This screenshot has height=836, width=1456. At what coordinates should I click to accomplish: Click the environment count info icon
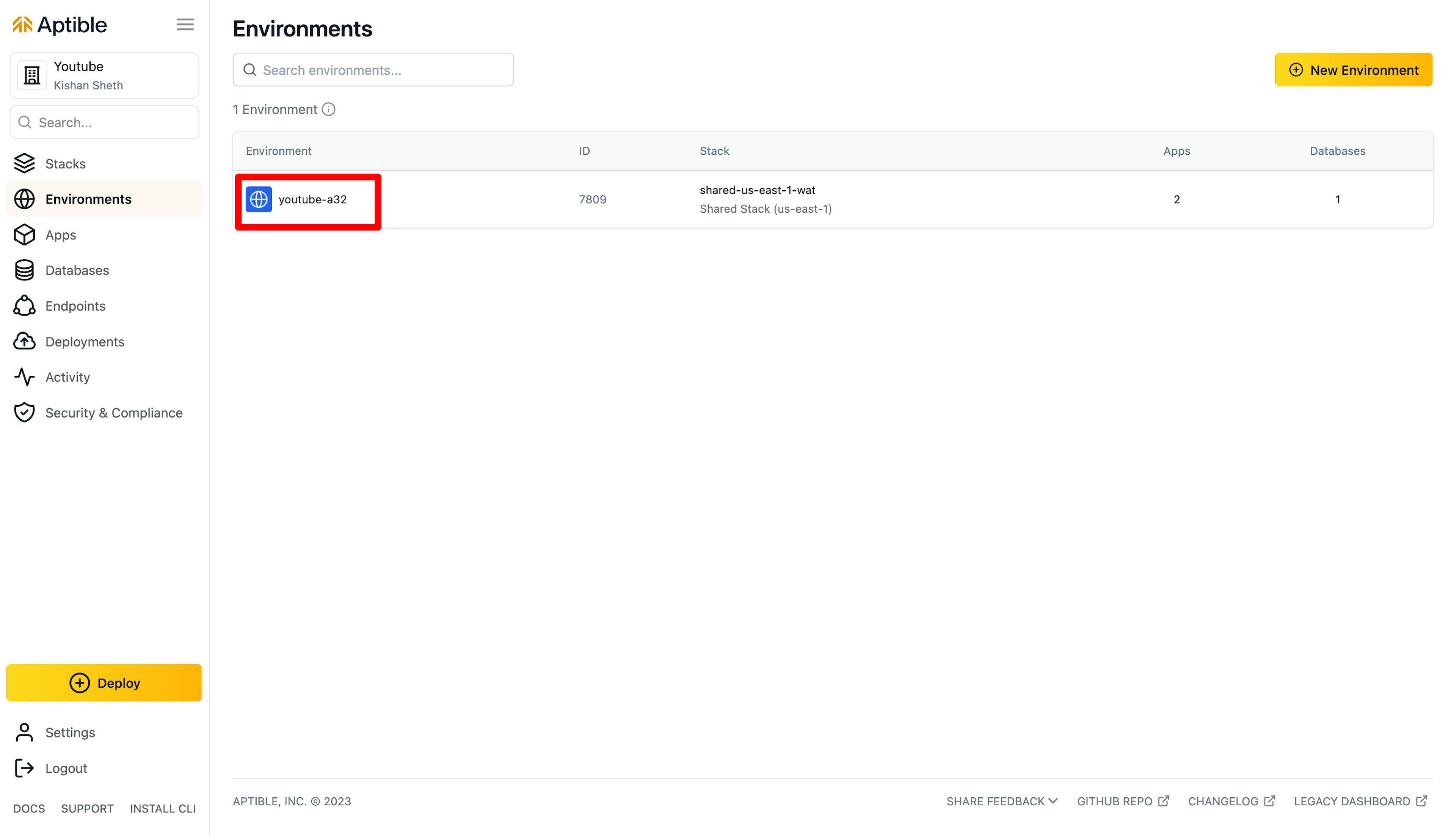pos(328,109)
